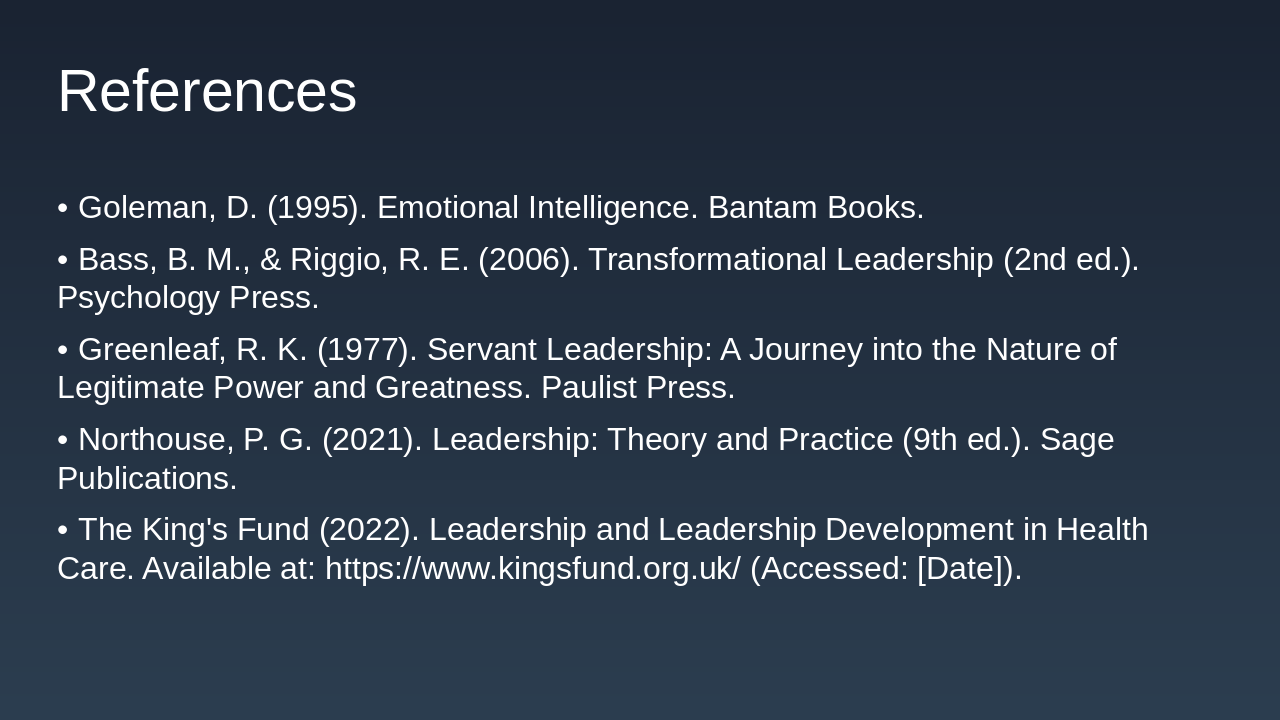Select the Transformational Leadership title text
Viewport: 1280px width, 720px height.
click(x=790, y=260)
